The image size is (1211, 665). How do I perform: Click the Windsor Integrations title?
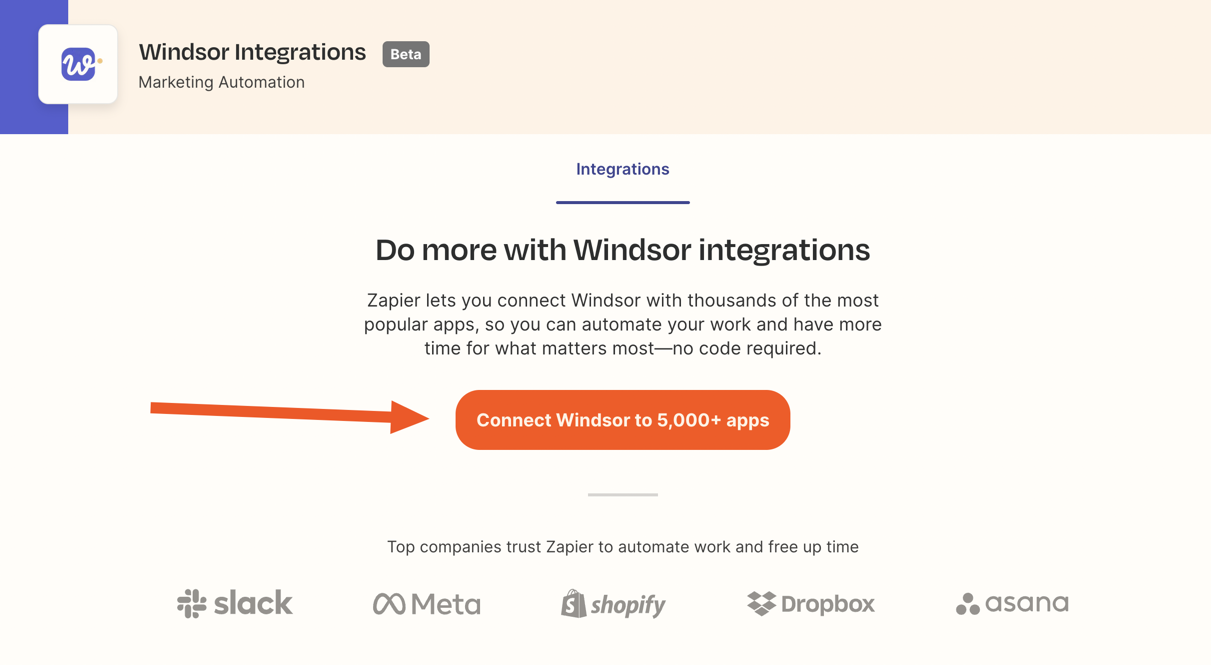(x=252, y=52)
